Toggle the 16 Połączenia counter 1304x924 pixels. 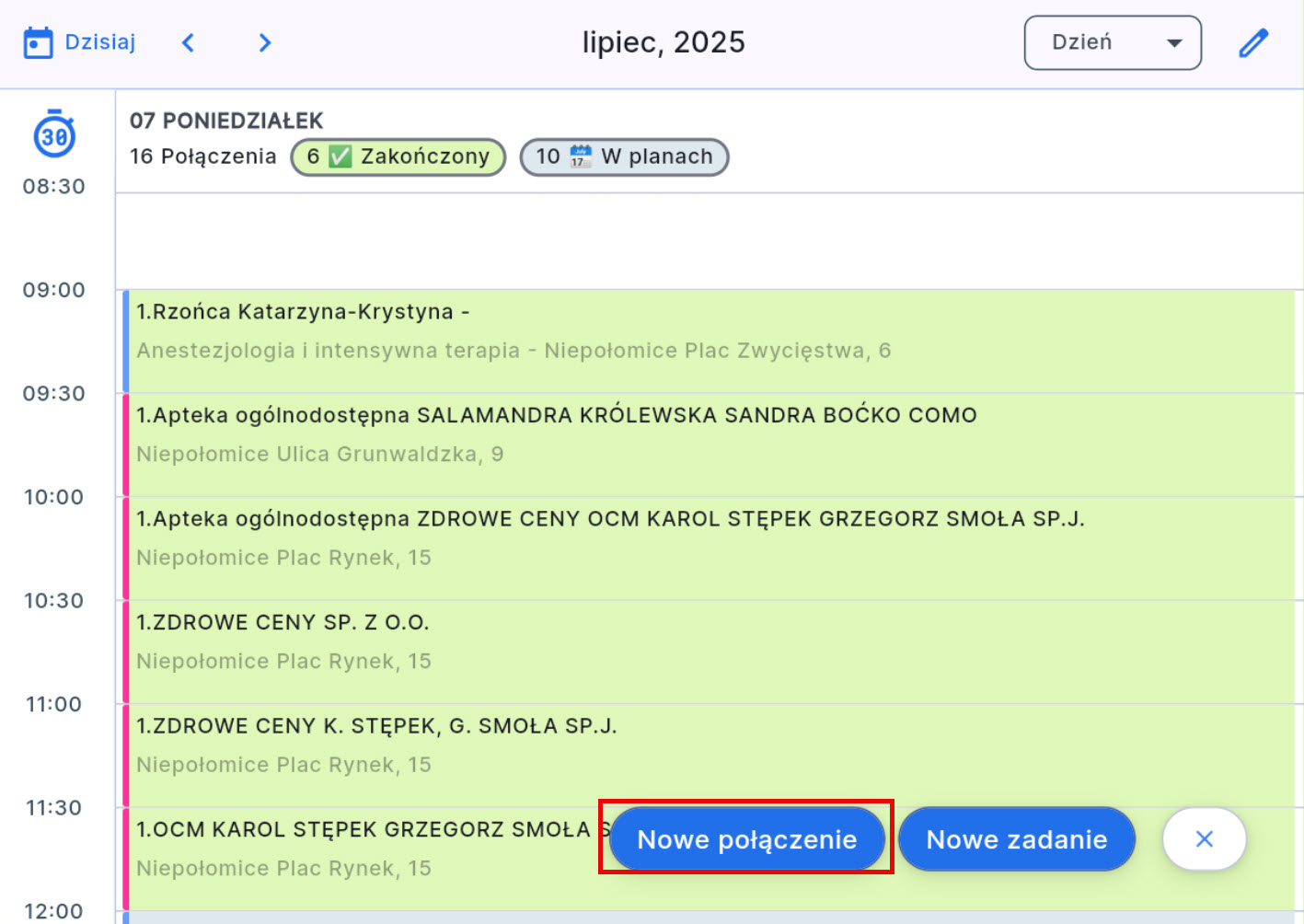tap(203, 156)
